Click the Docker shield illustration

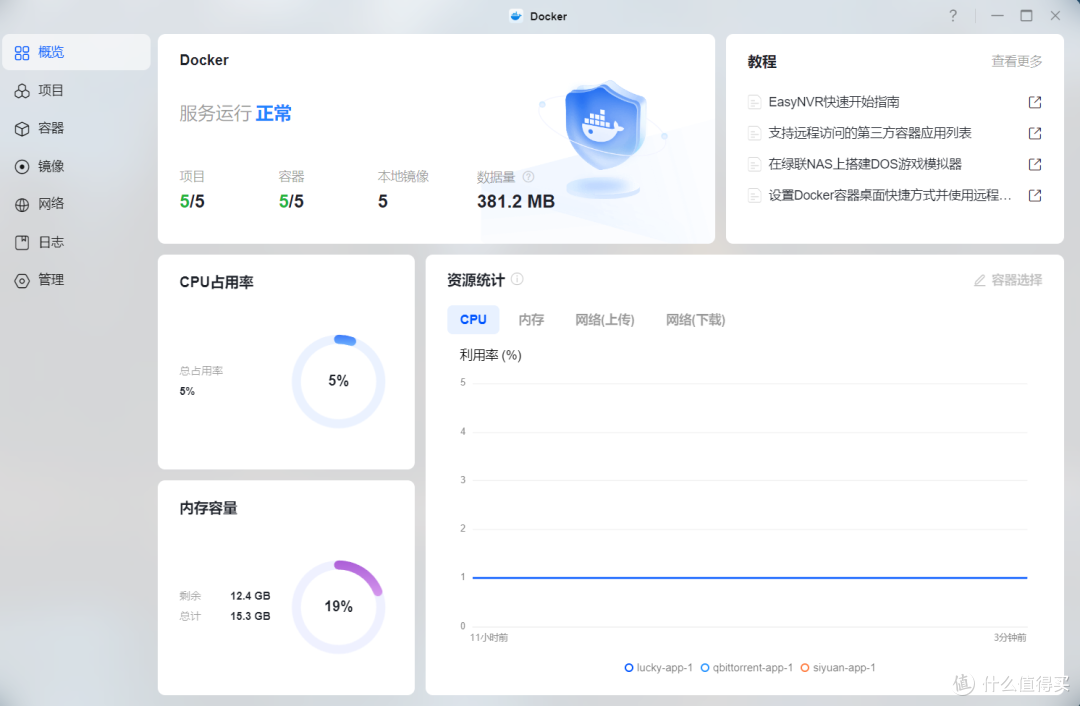(x=604, y=138)
